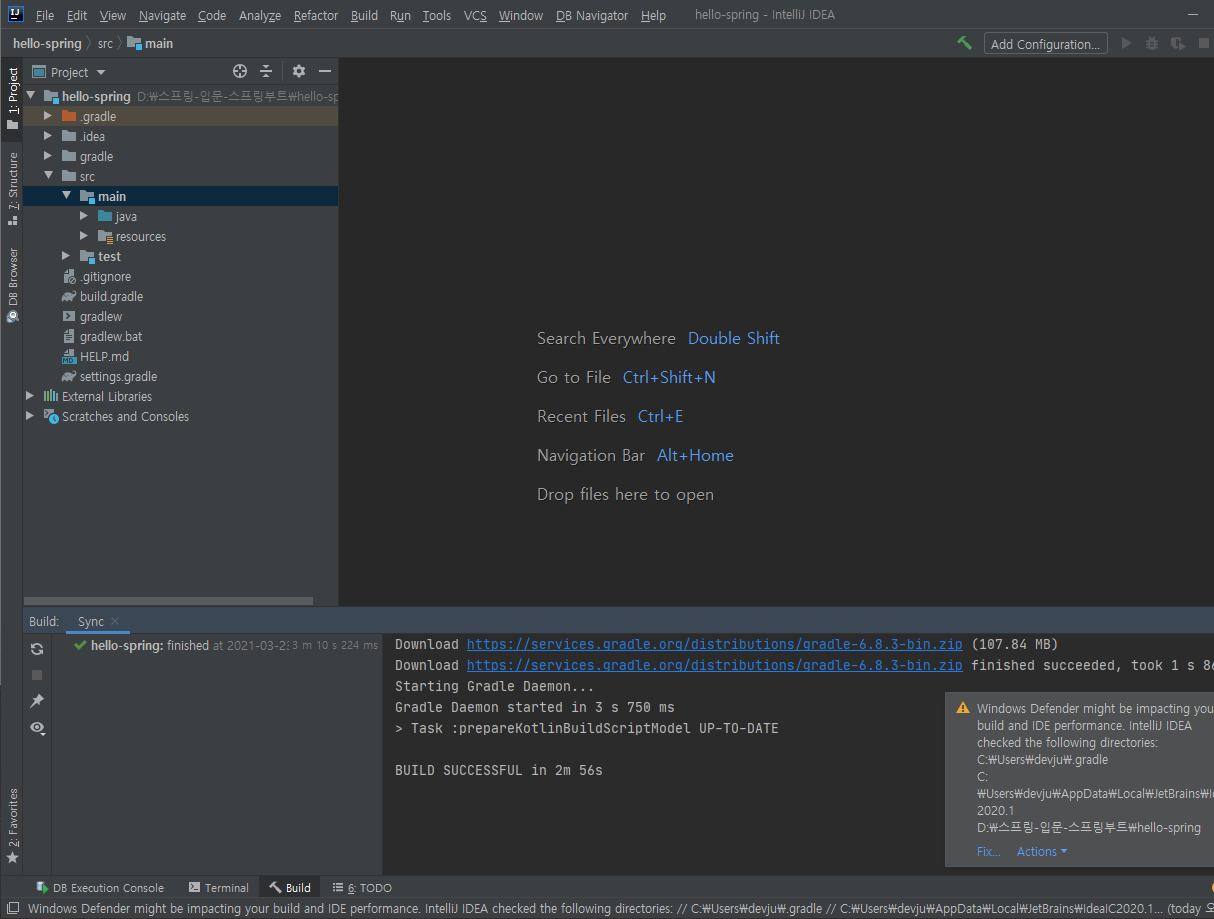Click hello-spring breadcrumb in navigation bar
This screenshot has width=1214, height=919.
47,43
